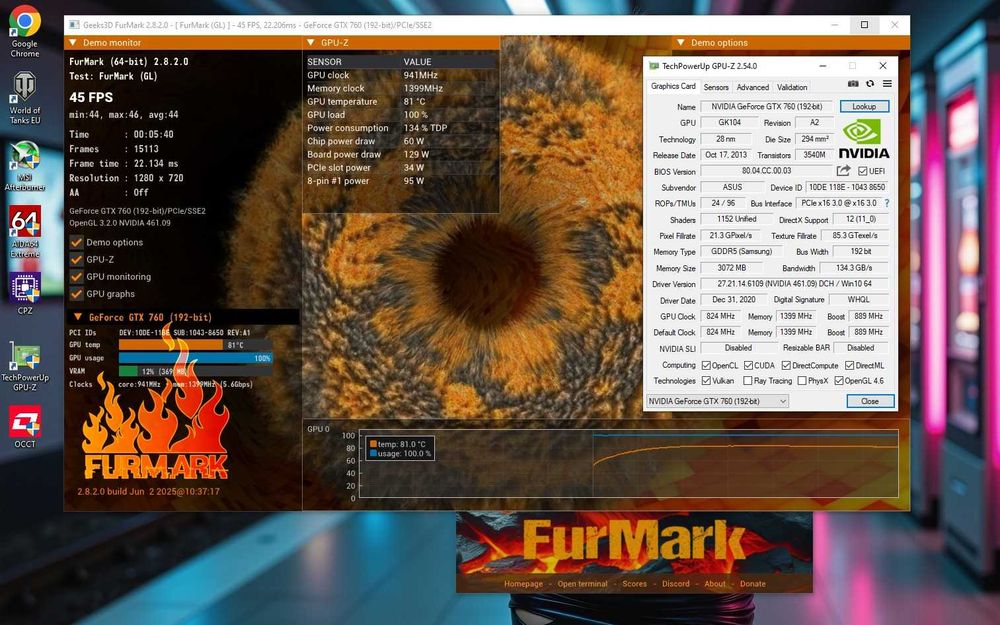
Task: Uncheck GPU graphs checkbox
Action: 77,294
